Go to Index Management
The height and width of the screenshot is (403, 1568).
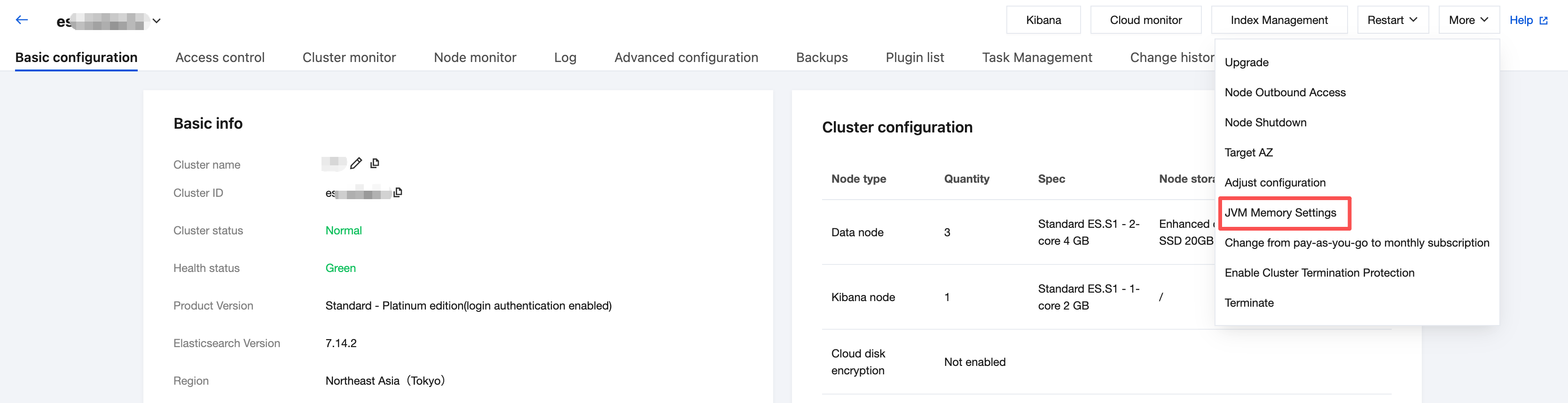pyautogui.click(x=1279, y=20)
